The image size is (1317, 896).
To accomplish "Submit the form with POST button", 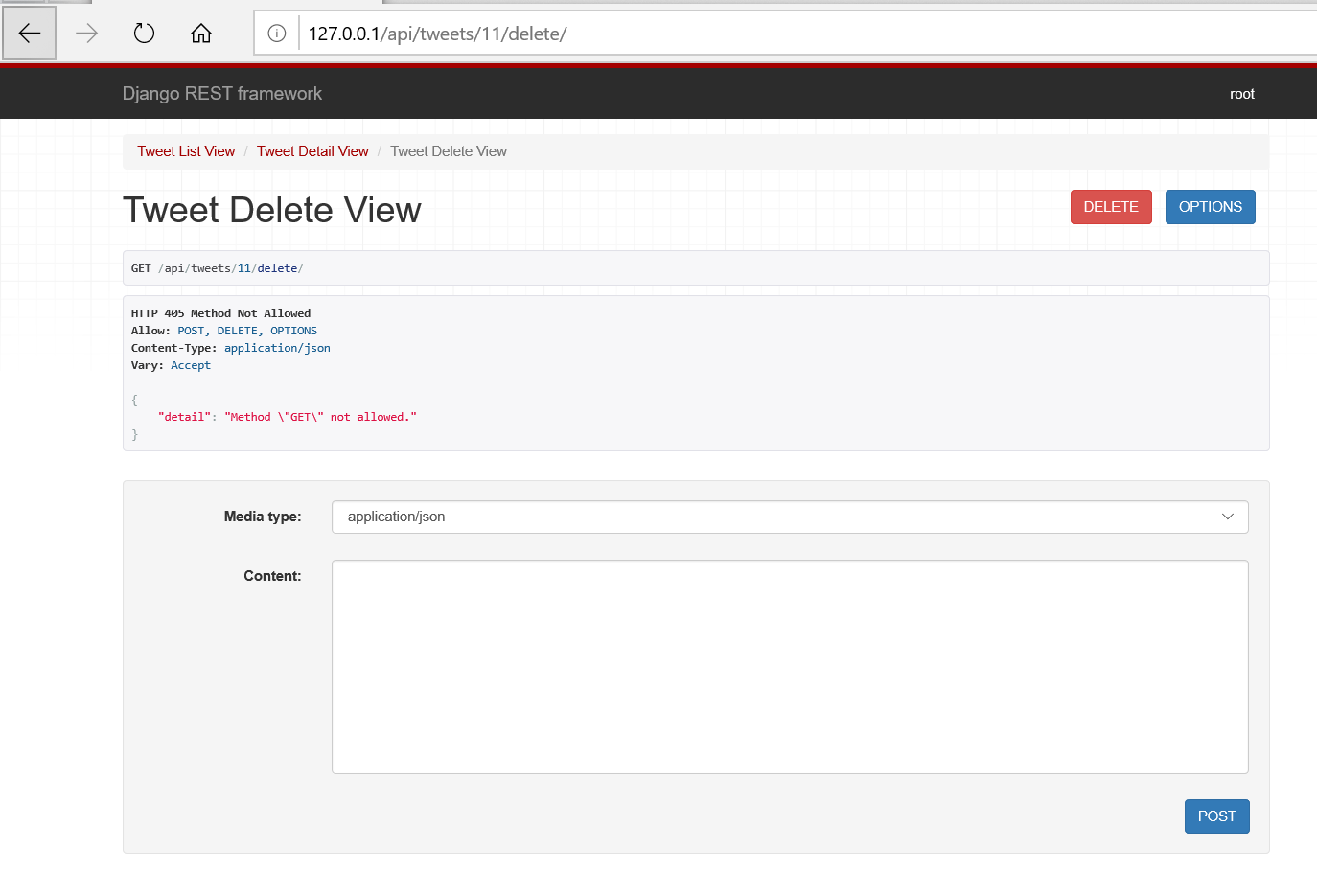I will pos(1216,816).
